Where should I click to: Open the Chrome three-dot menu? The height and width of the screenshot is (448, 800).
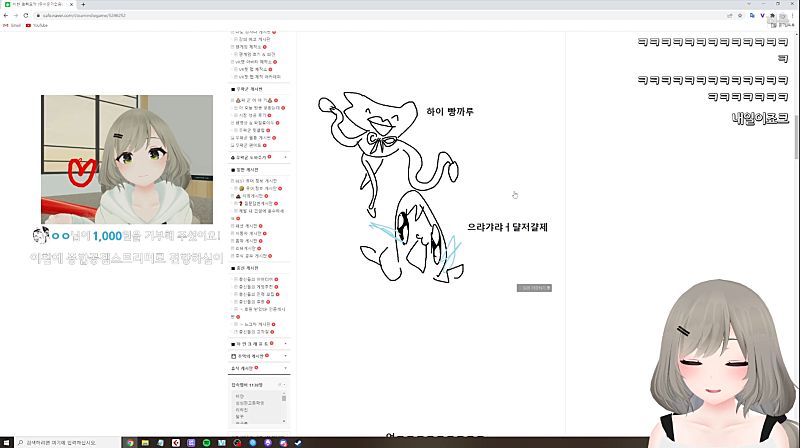(x=792, y=15)
